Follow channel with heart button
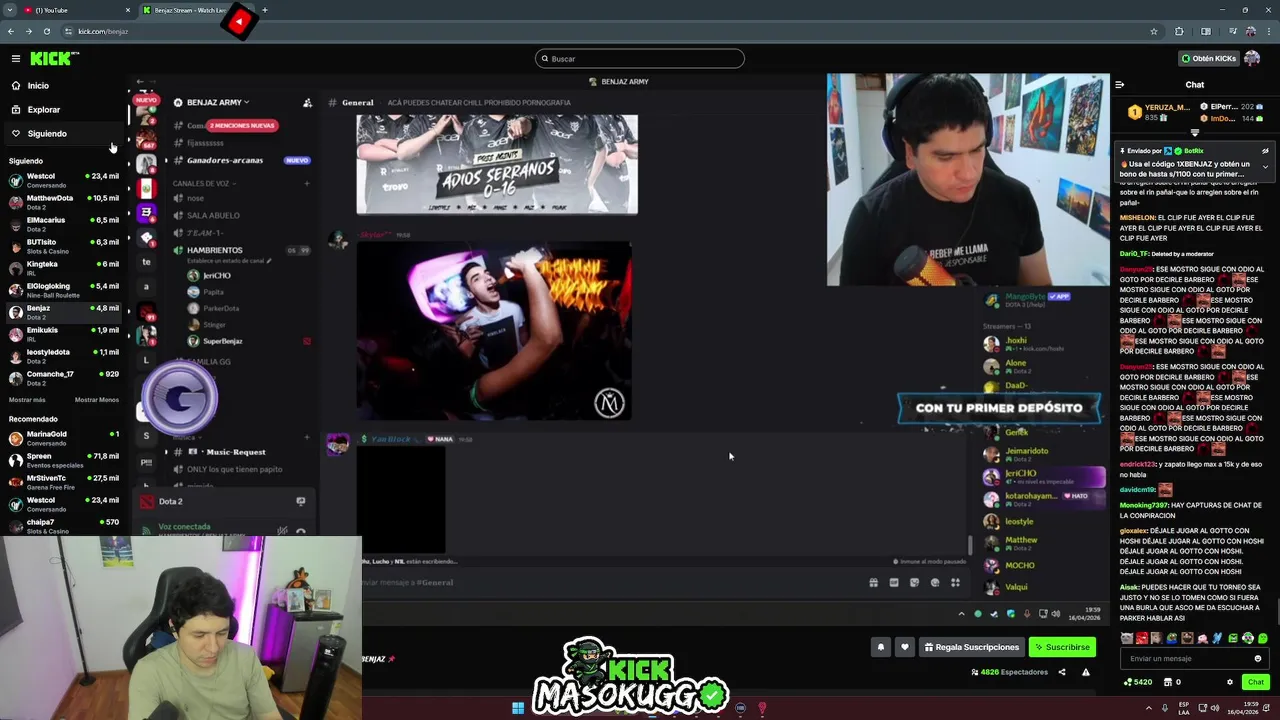 click(905, 647)
